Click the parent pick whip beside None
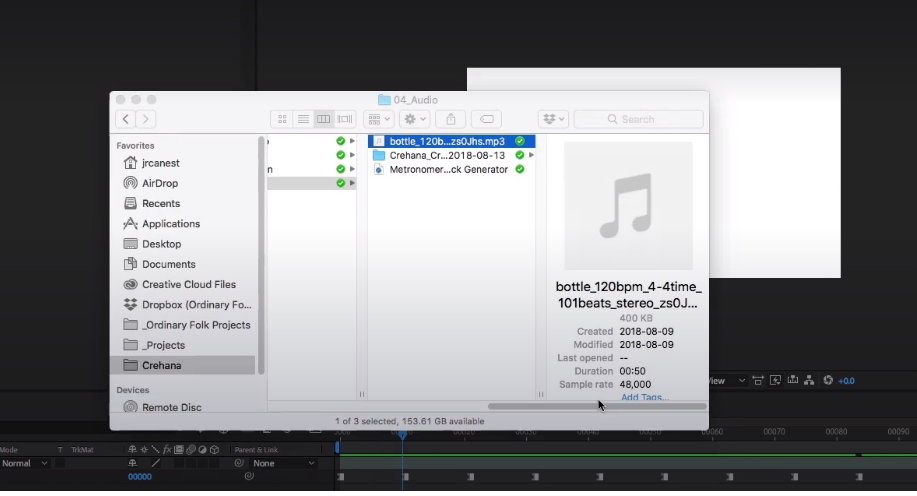 [239, 463]
